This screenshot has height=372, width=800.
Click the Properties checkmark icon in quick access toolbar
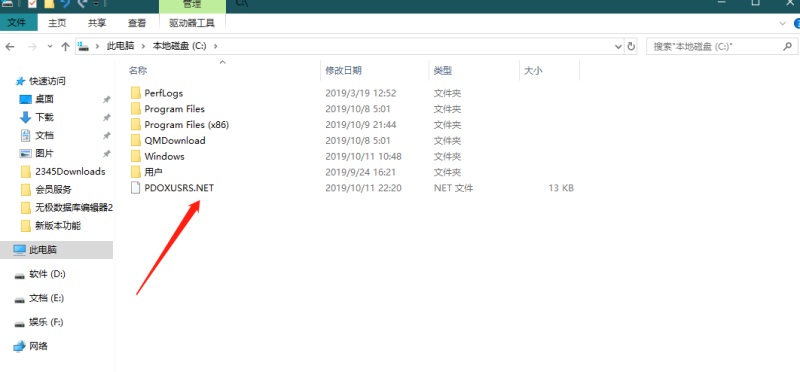pos(32,3)
